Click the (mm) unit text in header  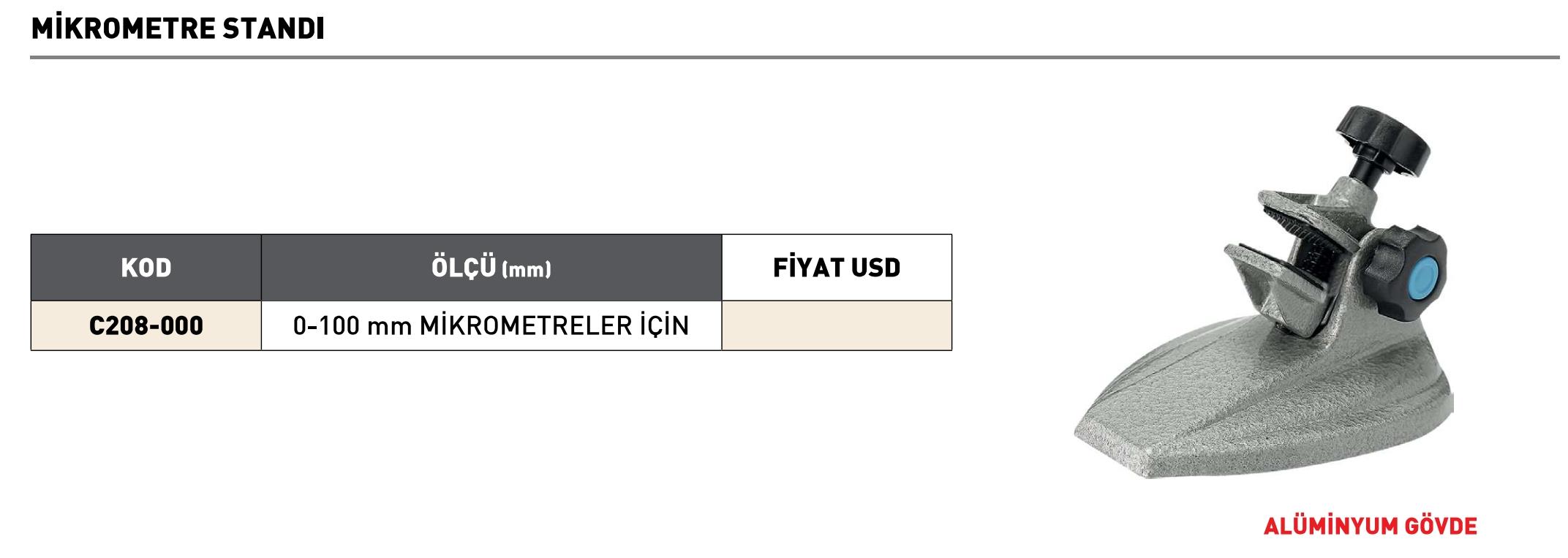[x=526, y=270]
